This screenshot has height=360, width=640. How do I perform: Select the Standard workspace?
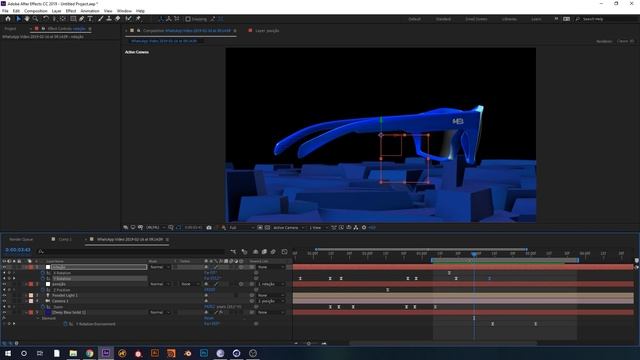click(x=443, y=19)
